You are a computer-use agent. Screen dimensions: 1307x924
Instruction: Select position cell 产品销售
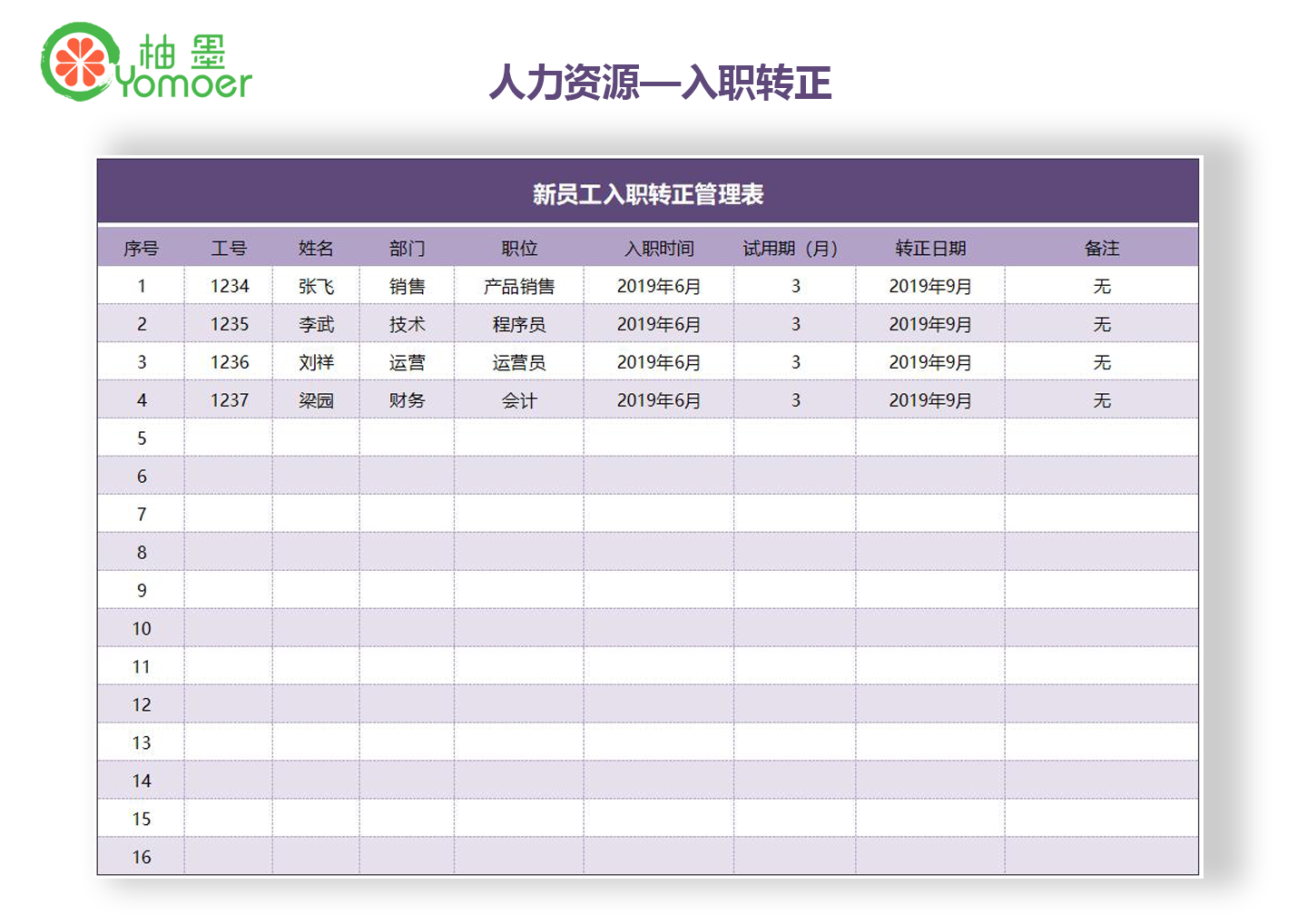(x=519, y=286)
